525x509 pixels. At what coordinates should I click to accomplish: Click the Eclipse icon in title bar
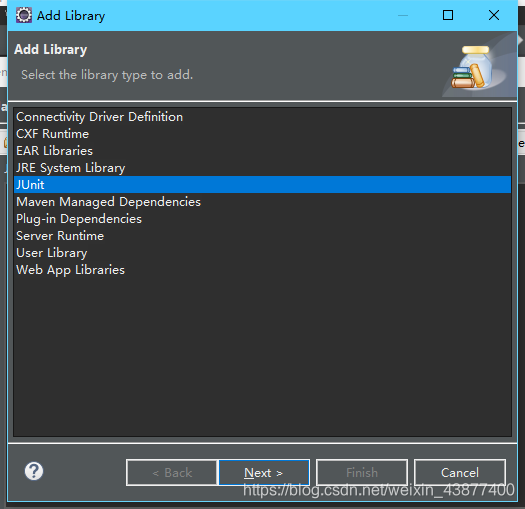pyautogui.click(x=24, y=15)
